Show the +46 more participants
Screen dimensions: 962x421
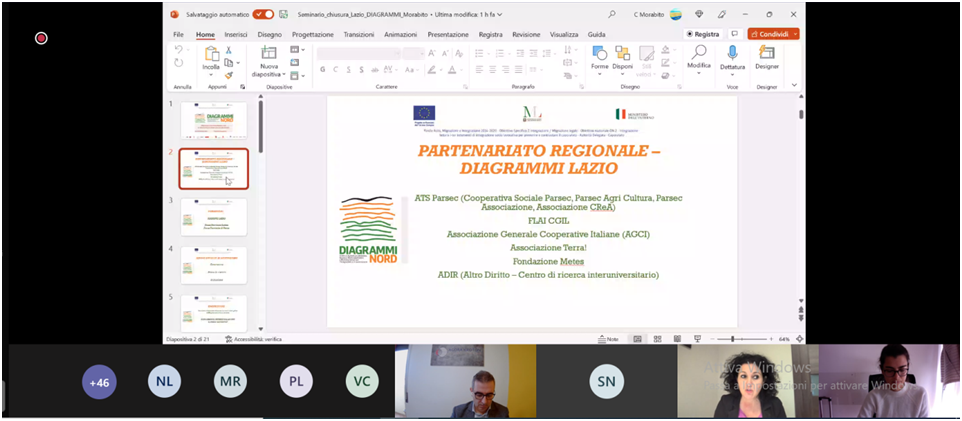(99, 382)
